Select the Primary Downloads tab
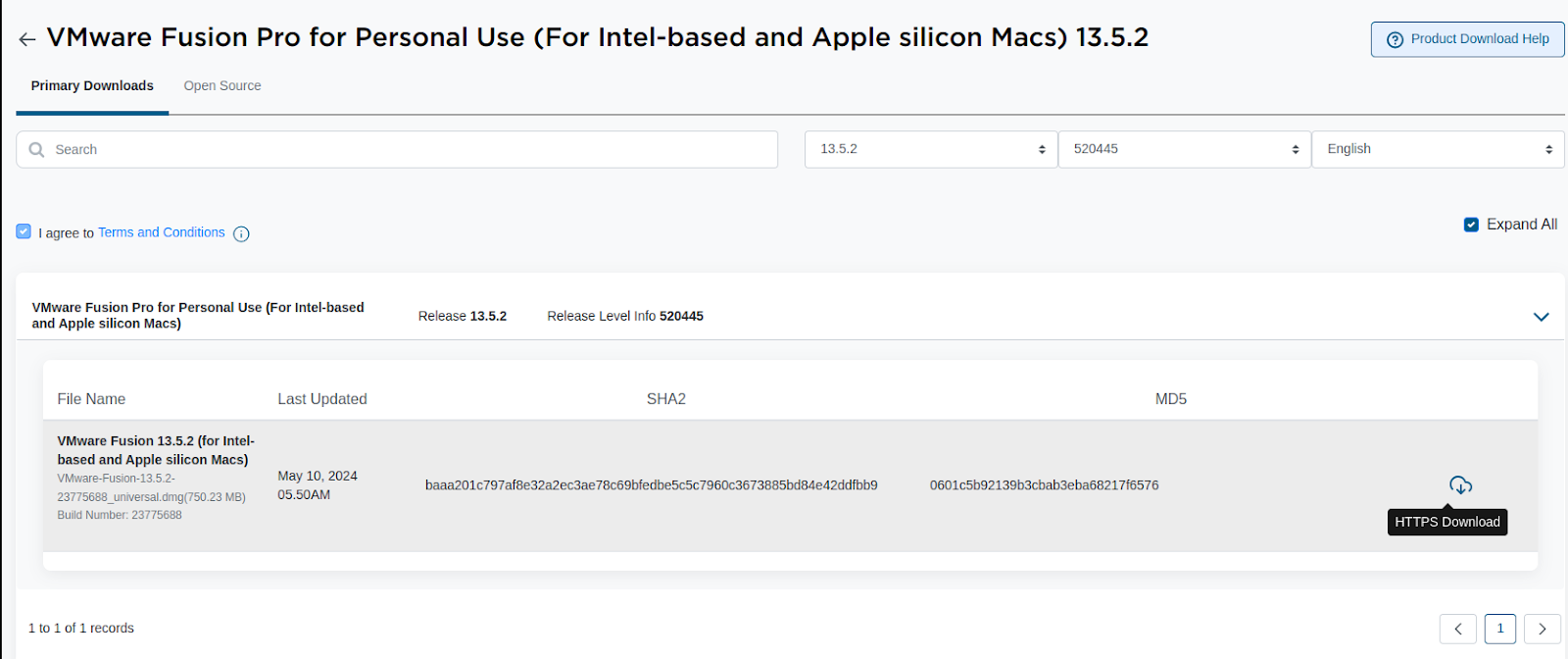1568x659 pixels. pyautogui.click(x=92, y=86)
